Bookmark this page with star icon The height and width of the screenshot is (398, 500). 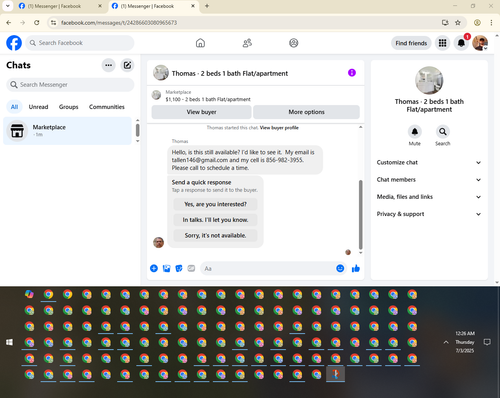[458, 23]
